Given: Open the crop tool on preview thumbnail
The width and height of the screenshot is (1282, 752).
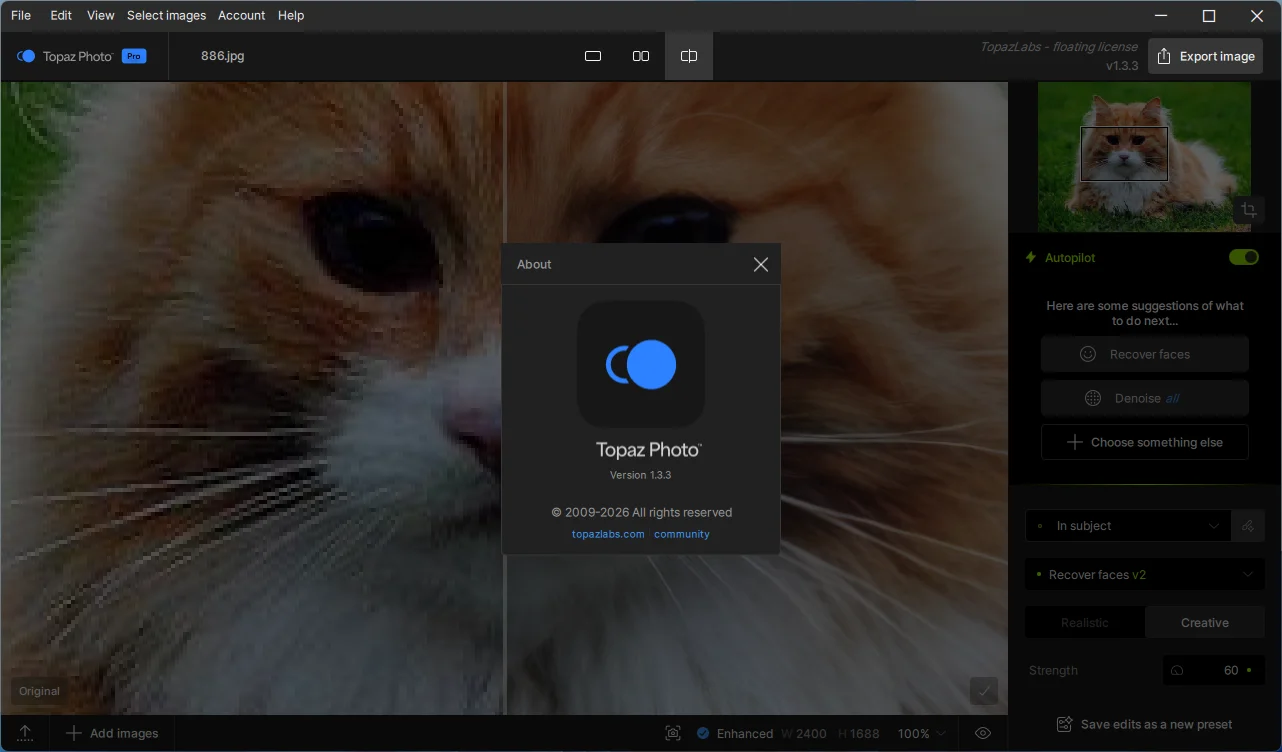Looking at the screenshot, I should coord(1248,210).
